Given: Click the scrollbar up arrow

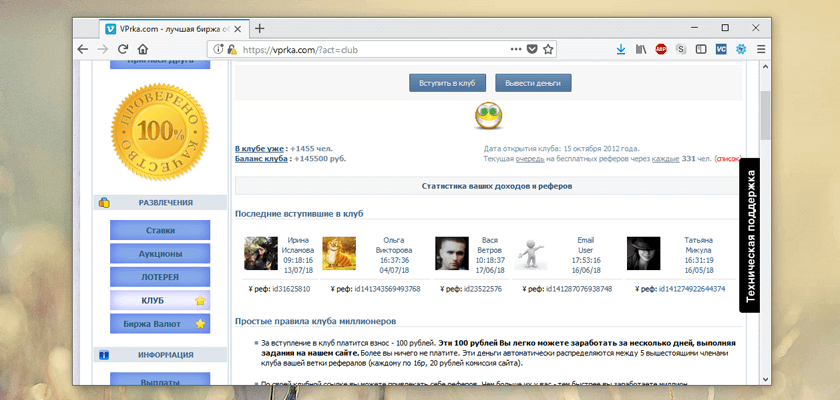Looking at the screenshot, I should [765, 66].
